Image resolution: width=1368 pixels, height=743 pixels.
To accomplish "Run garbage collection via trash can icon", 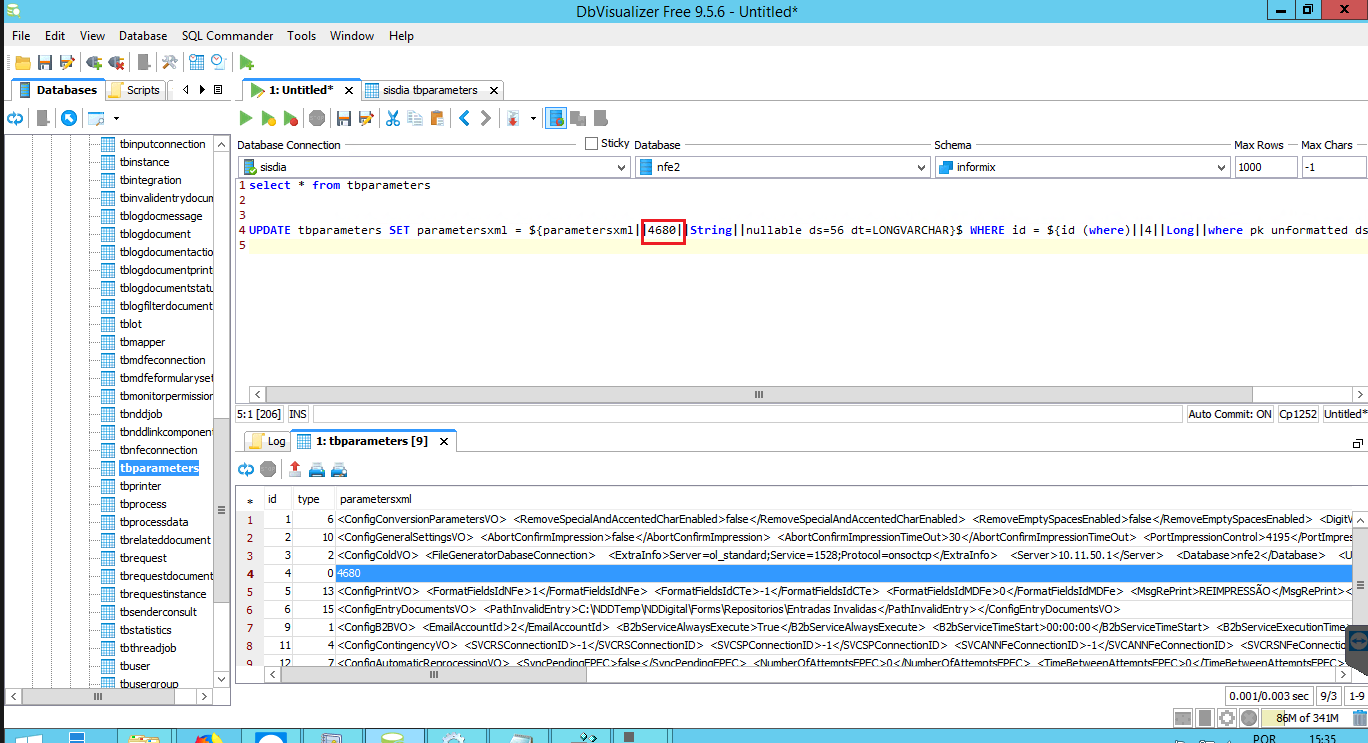I will click(1359, 717).
